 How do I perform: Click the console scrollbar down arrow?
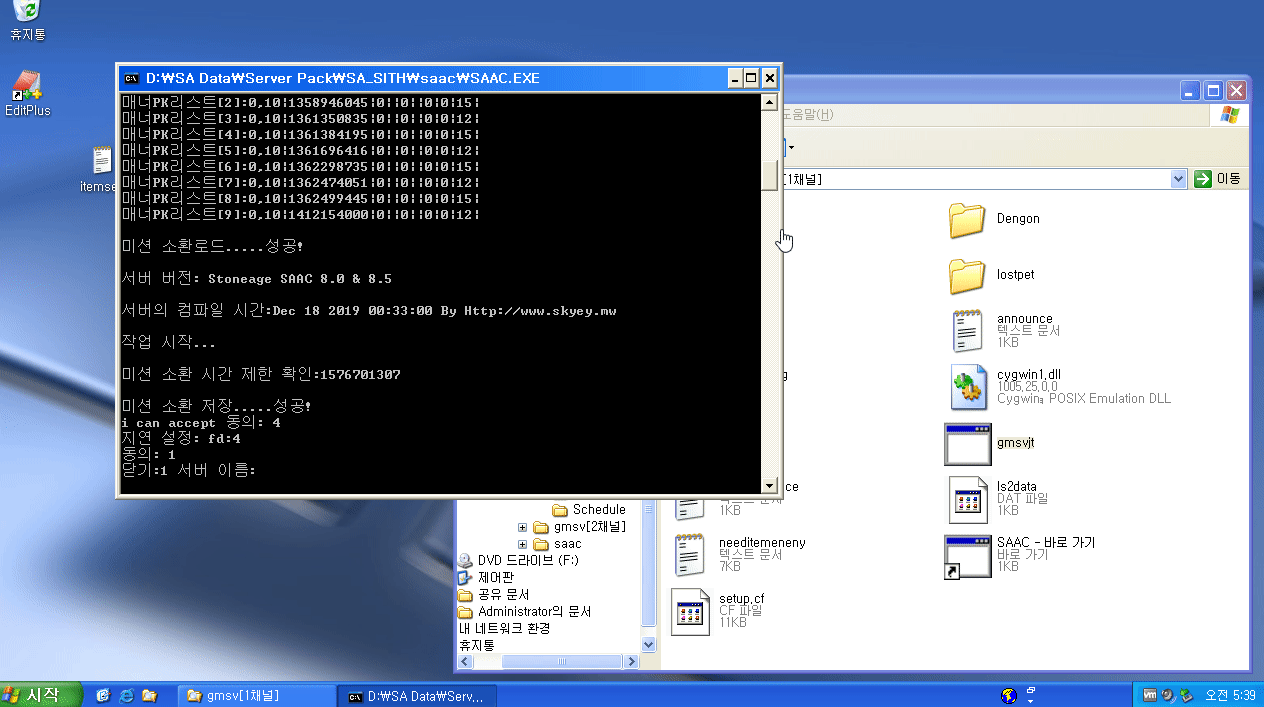click(x=769, y=486)
